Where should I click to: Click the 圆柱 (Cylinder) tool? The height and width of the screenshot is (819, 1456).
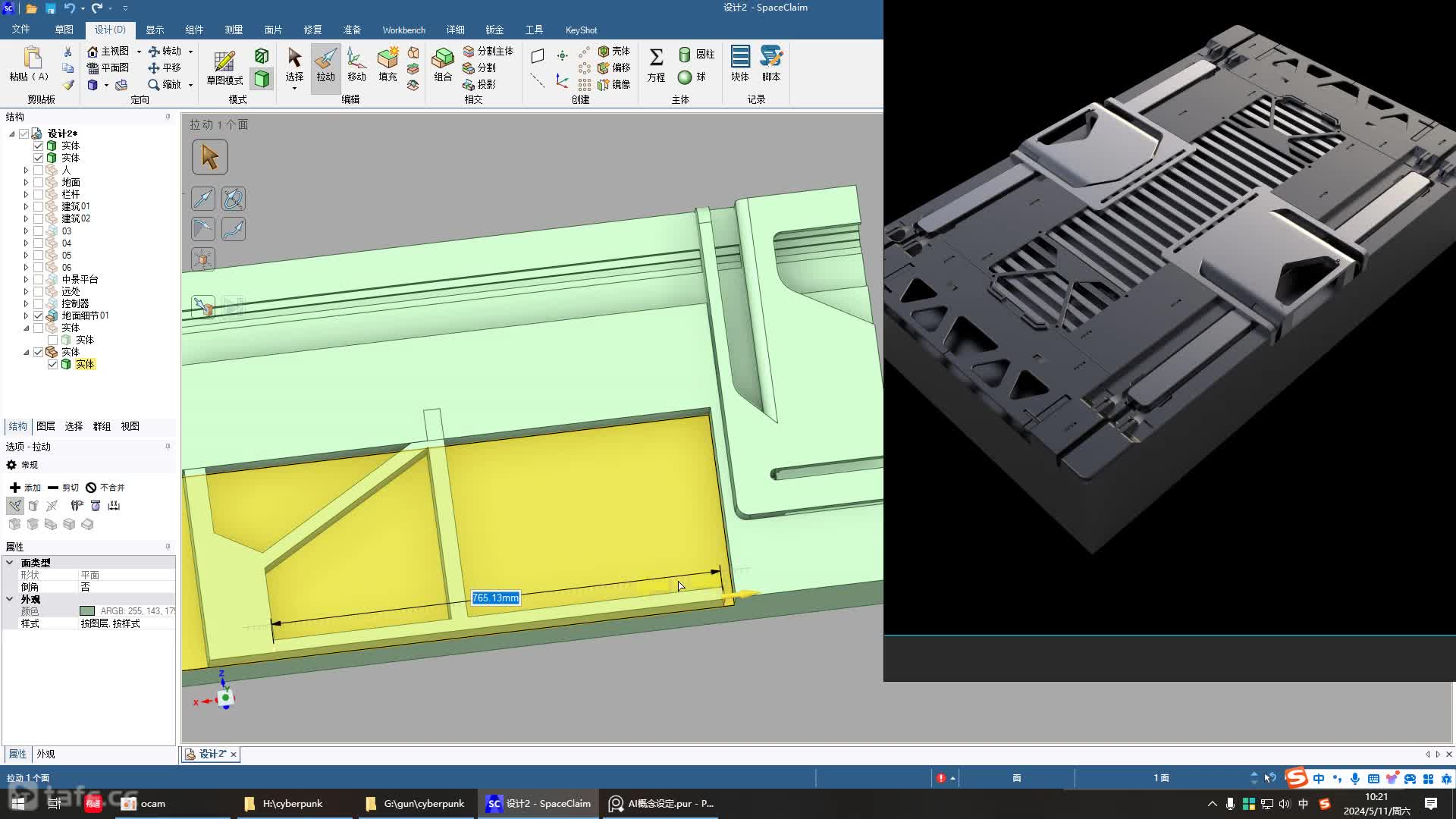(x=696, y=54)
